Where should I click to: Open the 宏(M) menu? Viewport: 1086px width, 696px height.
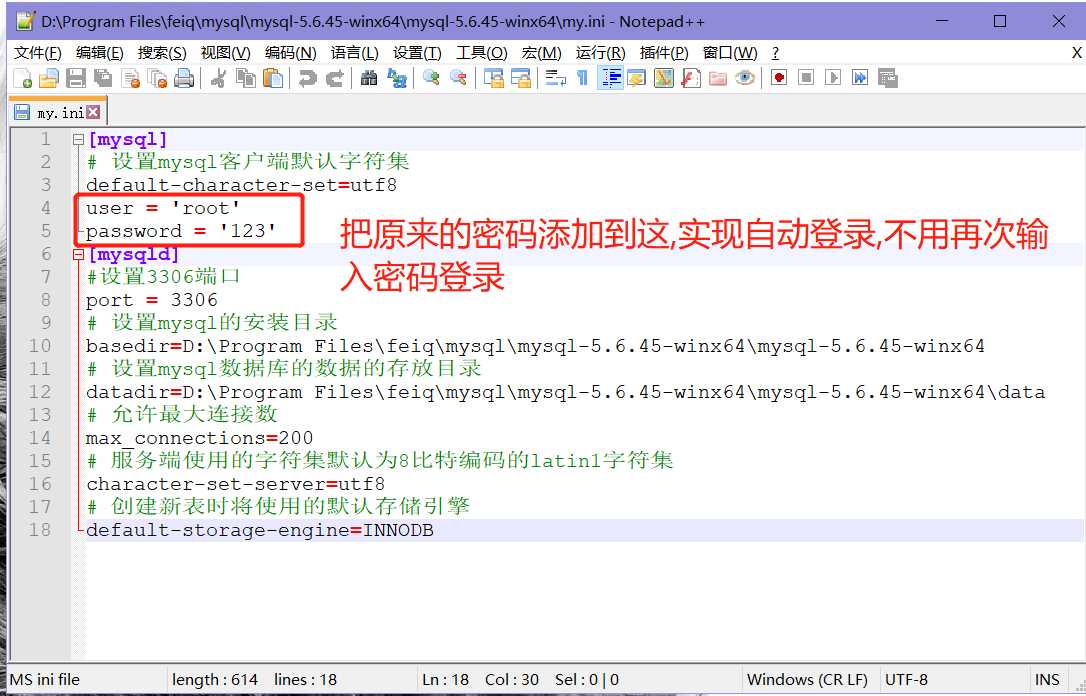click(x=542, y=53)
